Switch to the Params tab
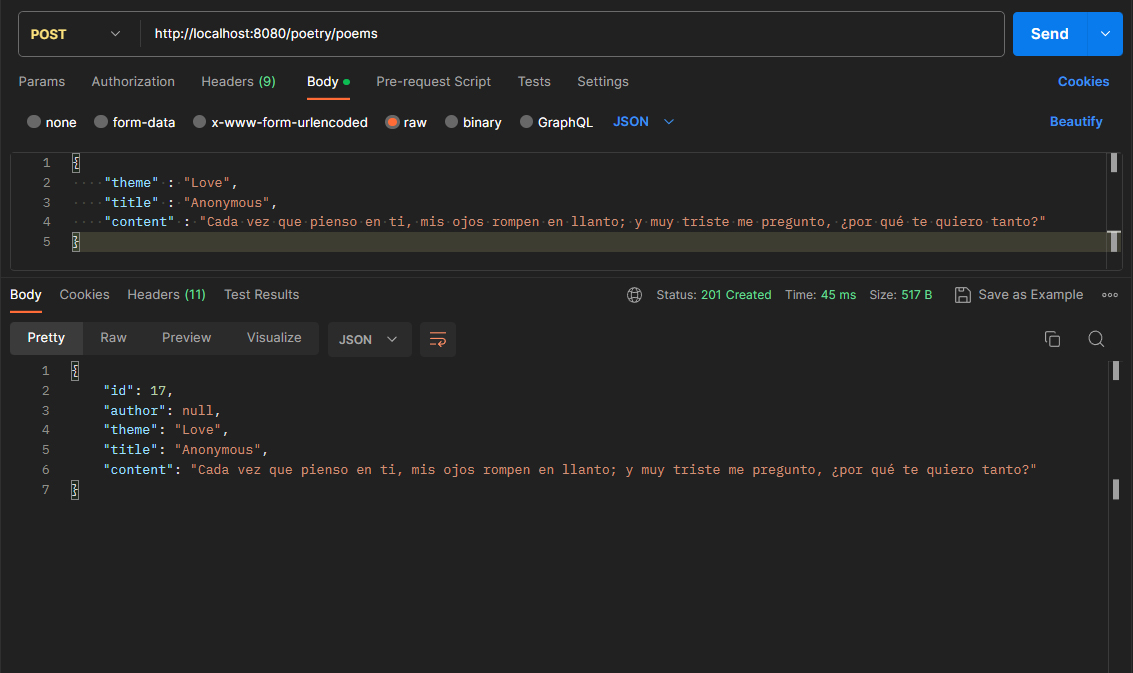Viewport: 1133px width, 673px height. click(42, 82)
